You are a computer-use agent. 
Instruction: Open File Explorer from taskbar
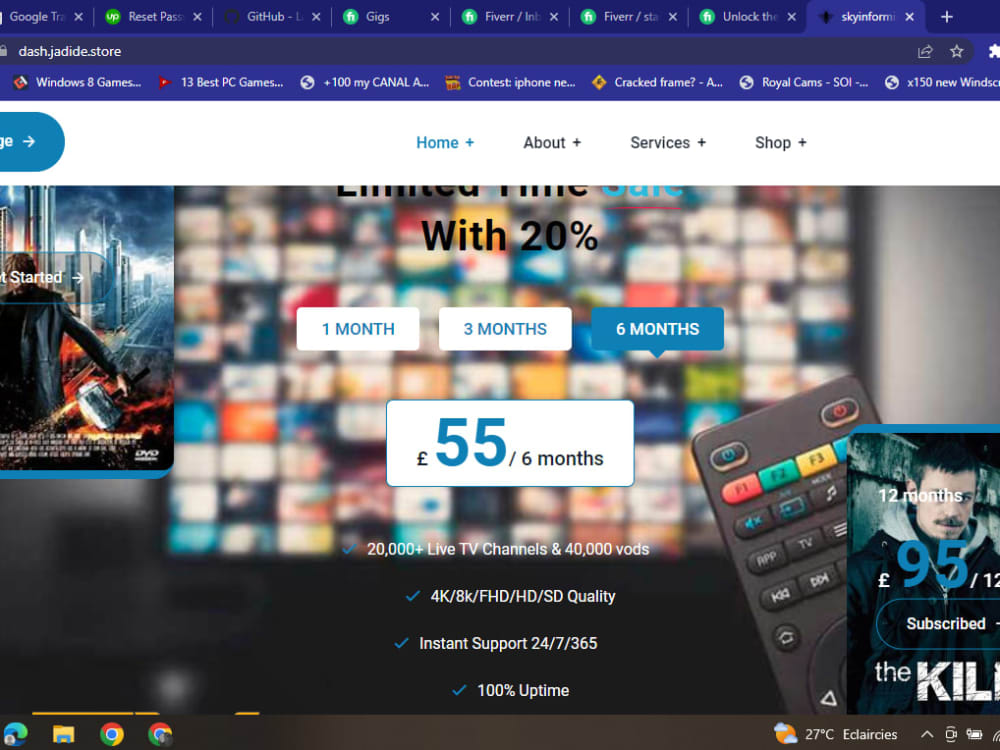[x=63, y=735]
